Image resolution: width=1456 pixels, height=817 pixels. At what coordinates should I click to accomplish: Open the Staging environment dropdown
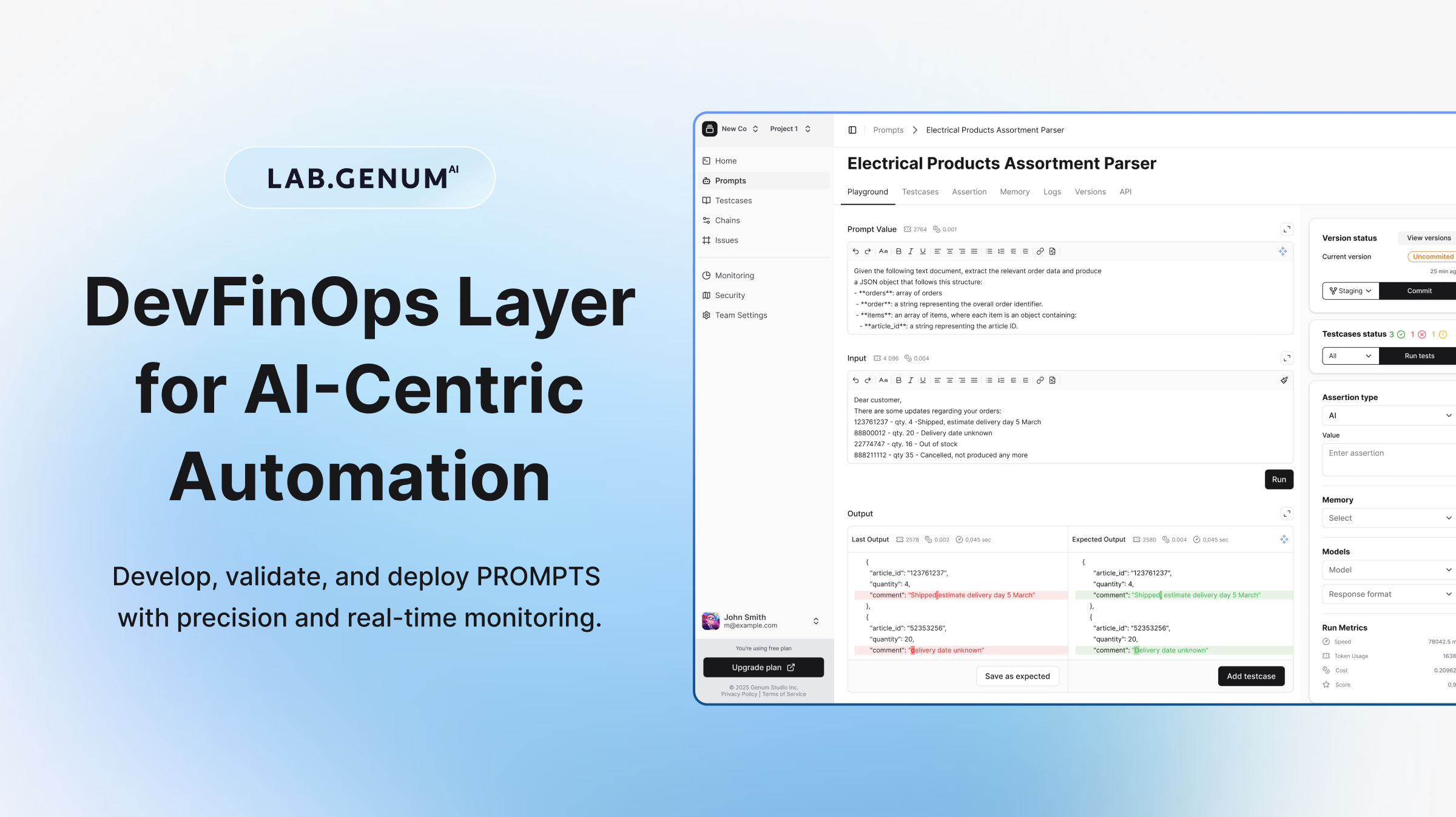[1350, 291]
